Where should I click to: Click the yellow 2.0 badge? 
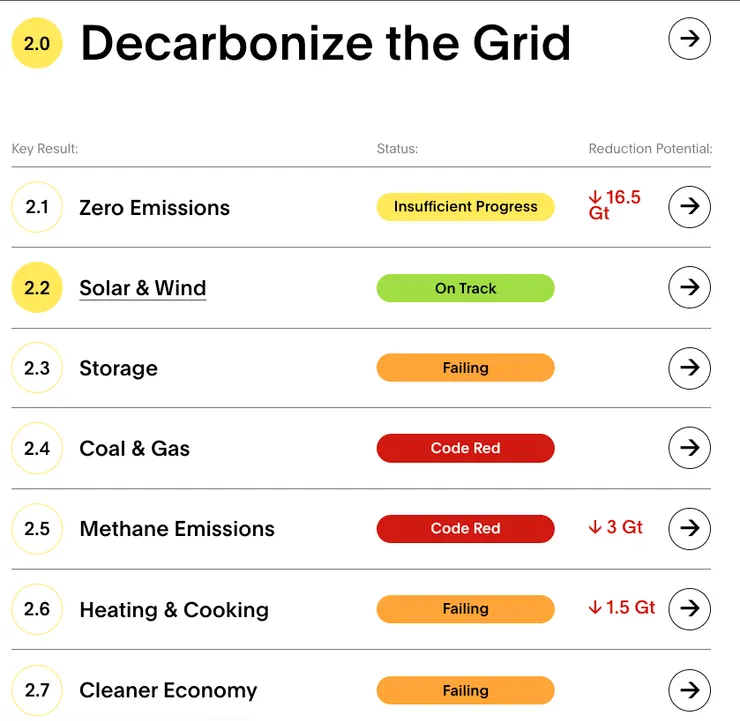[37, 43]
